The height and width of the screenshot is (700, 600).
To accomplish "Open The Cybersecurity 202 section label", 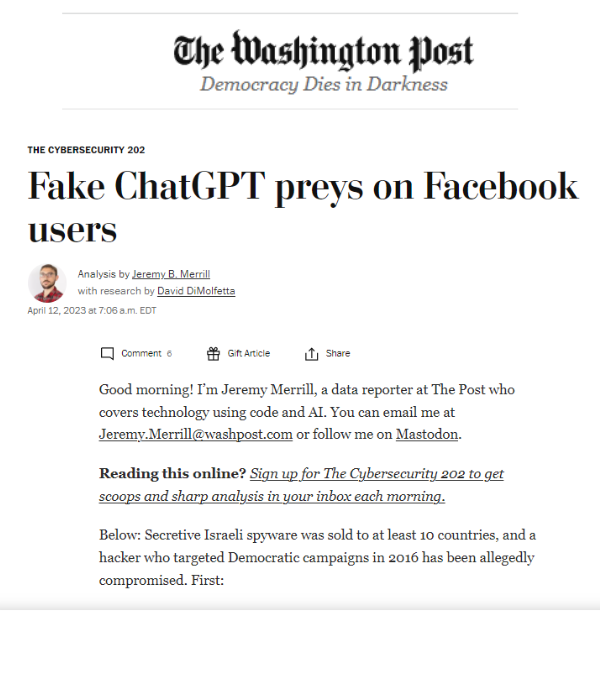I will click(86, 150).
